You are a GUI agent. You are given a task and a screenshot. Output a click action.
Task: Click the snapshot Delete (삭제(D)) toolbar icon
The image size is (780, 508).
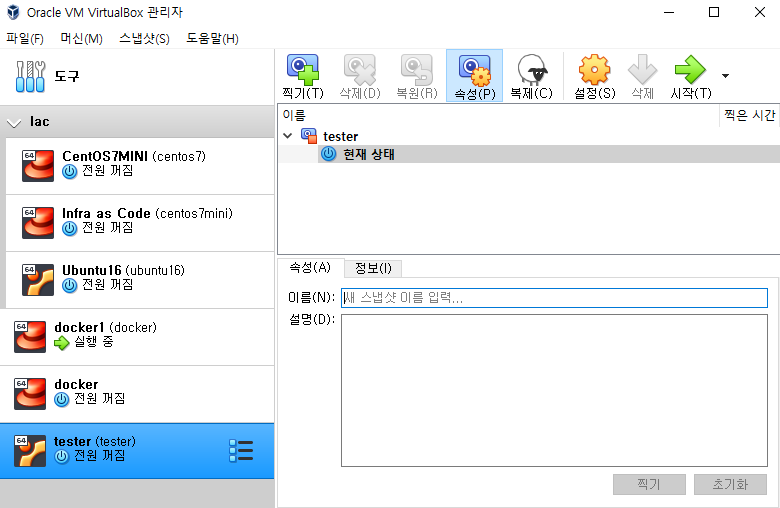(x=360, y=70)
